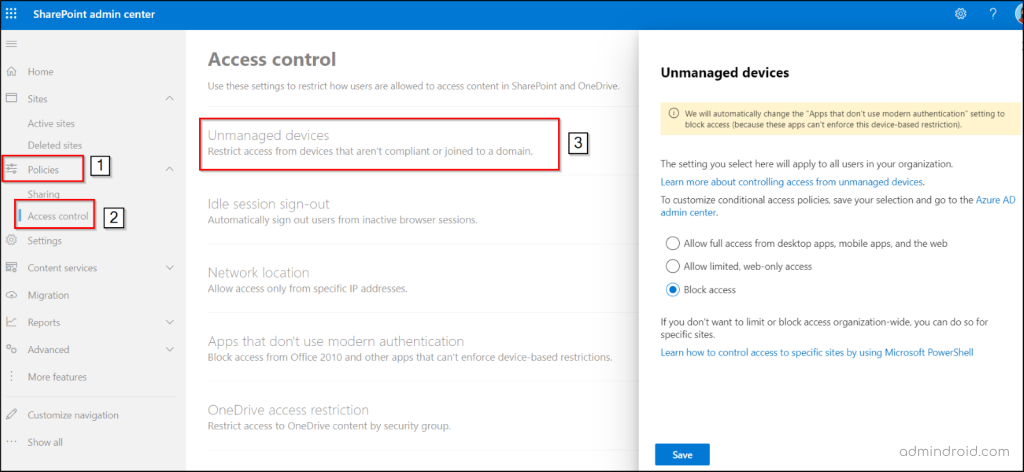Open the Azure AD admin center link
The height and width of the screenshot is (472, 1024).
[x=838, y=207]
